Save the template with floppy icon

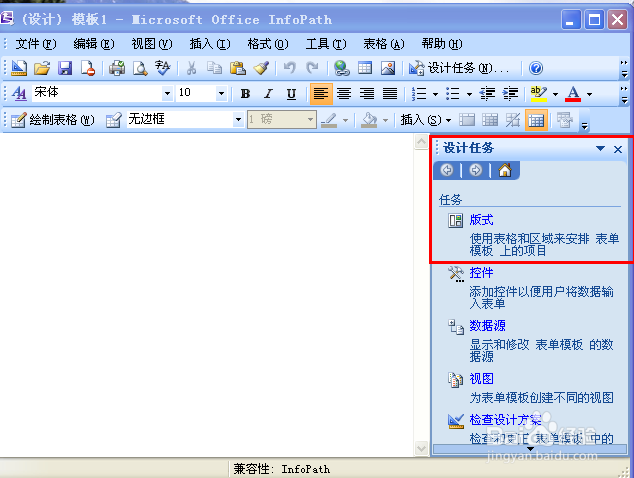point(65,68)
